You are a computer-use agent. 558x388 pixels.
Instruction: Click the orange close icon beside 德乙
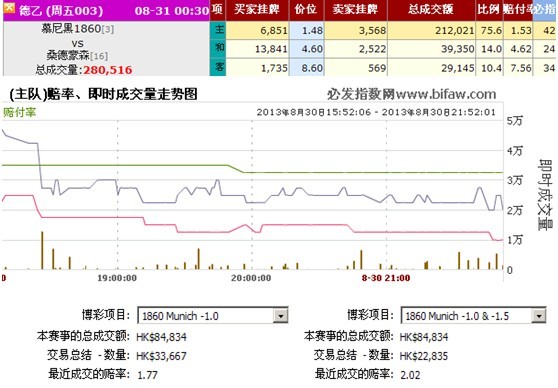point(9,8)
